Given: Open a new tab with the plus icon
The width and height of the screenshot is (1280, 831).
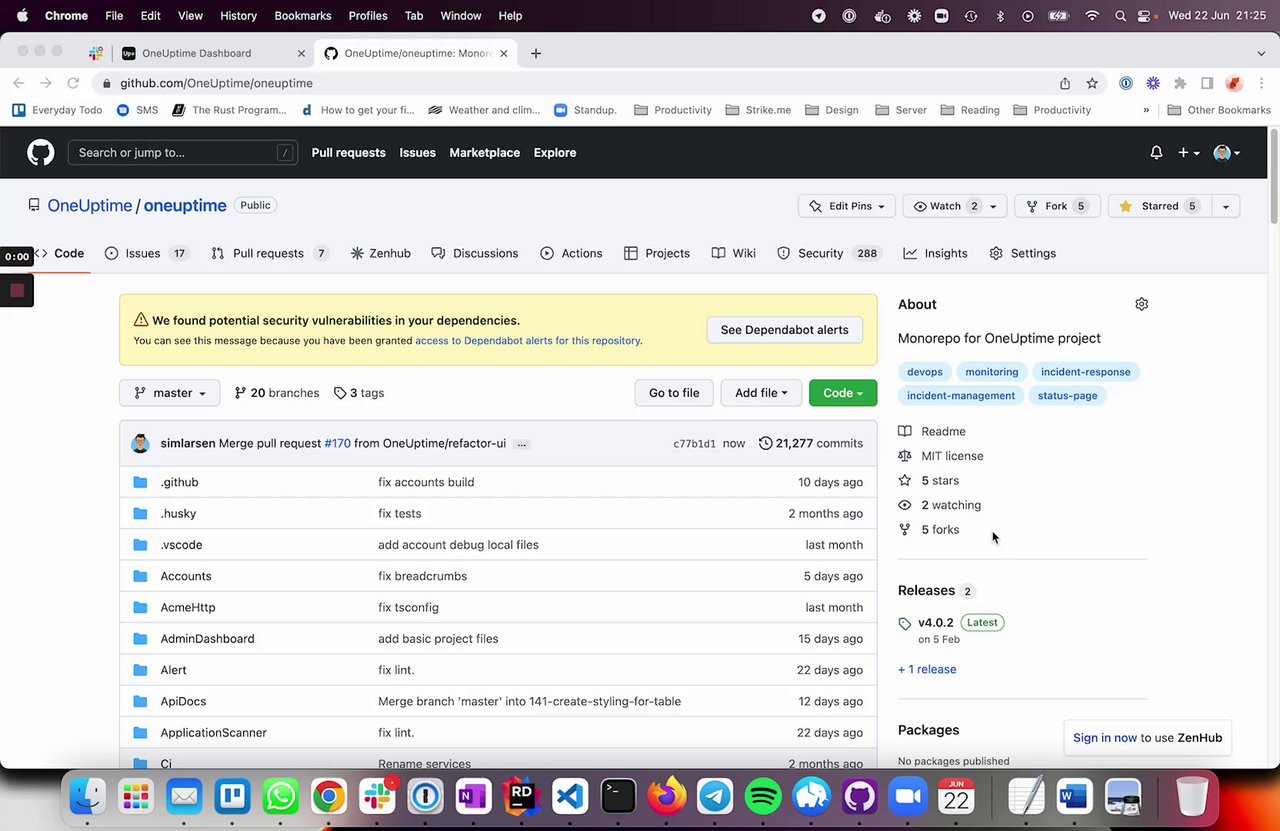Looking at the screenshot, I should pyautogui.click(x=536, y=53).
